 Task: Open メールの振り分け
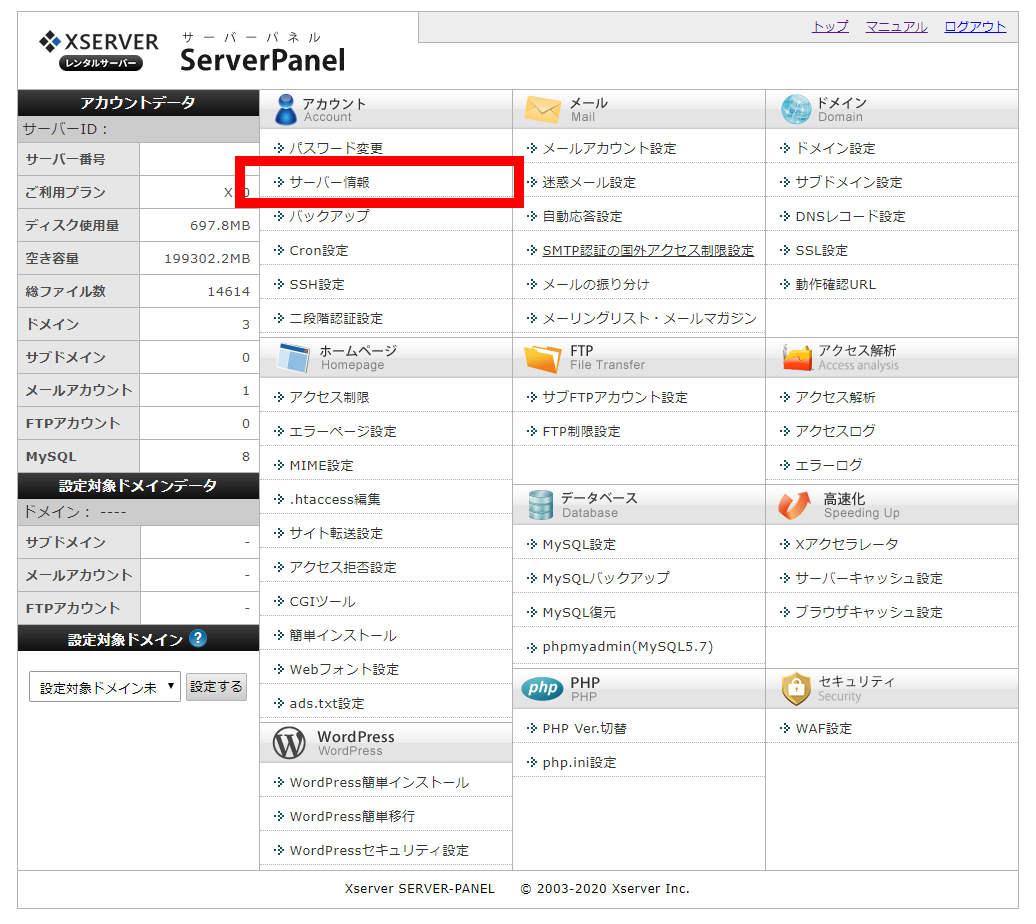tap(596, 284)
